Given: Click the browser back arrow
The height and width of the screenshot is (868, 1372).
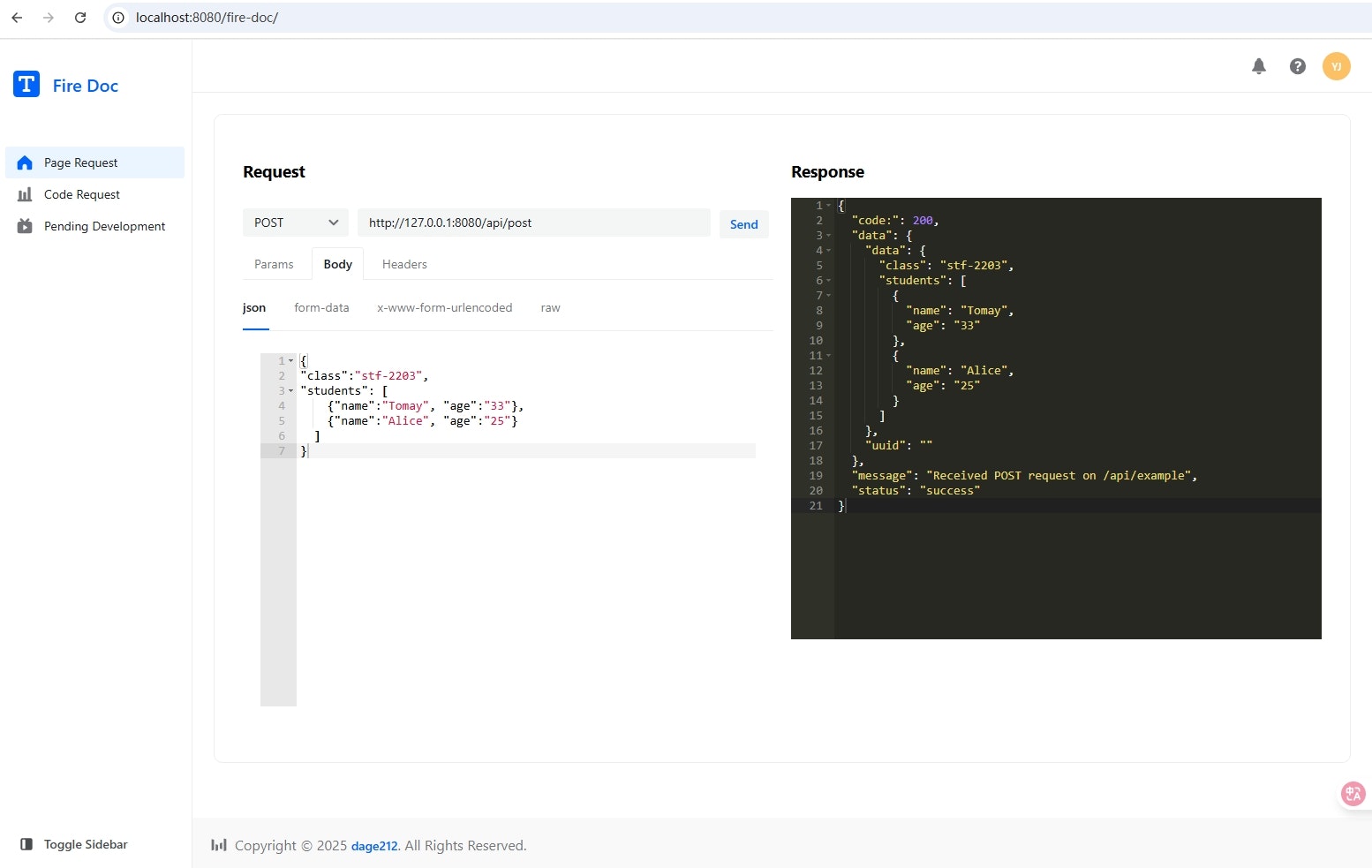Looking at the screenshot, I should coord(17,18).
